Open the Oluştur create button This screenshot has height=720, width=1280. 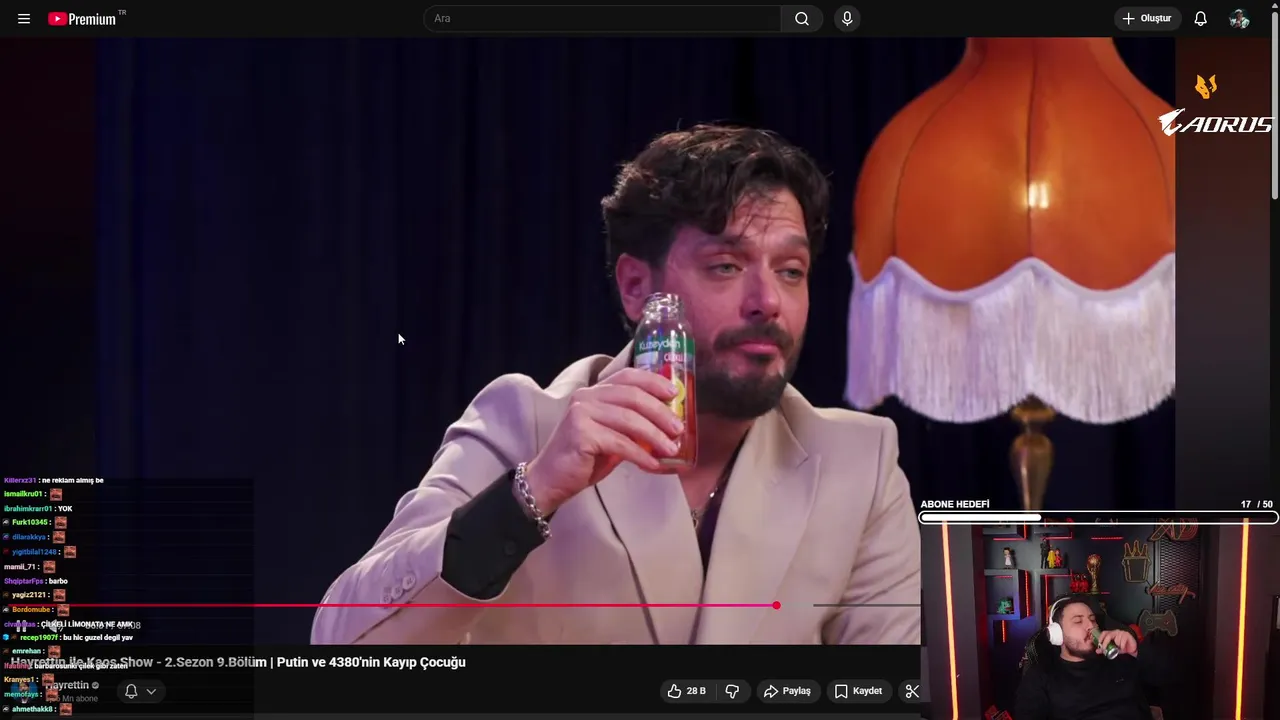tap(1147, 19)
